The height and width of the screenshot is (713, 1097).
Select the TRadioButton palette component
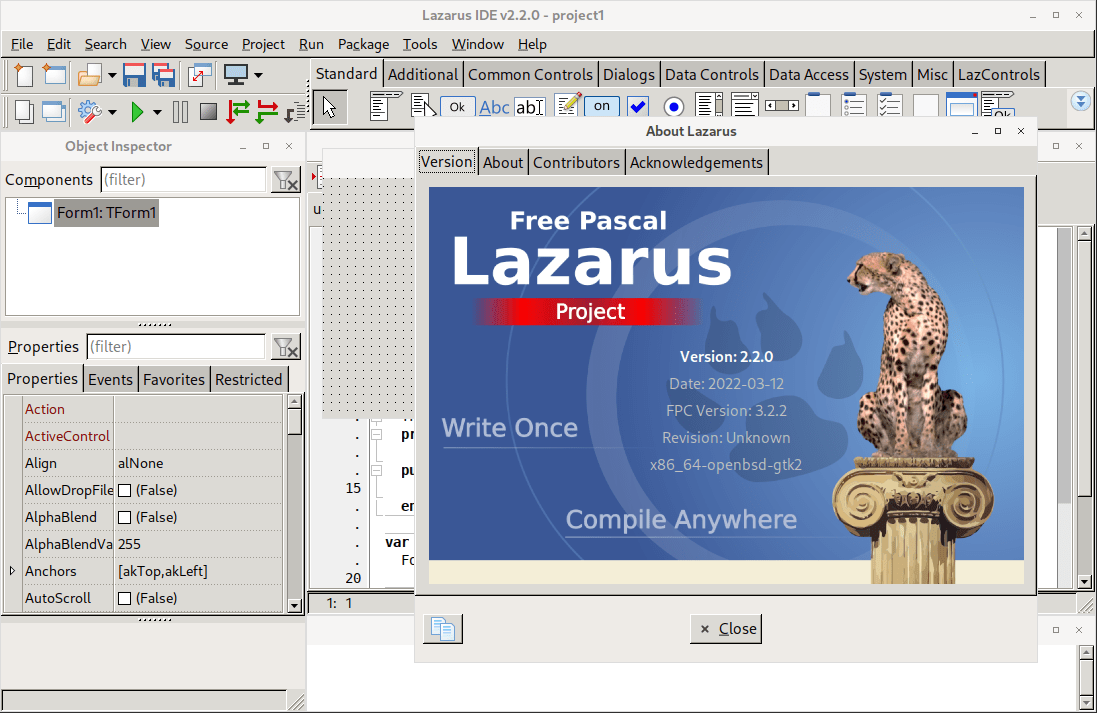[x=673, y=106]
